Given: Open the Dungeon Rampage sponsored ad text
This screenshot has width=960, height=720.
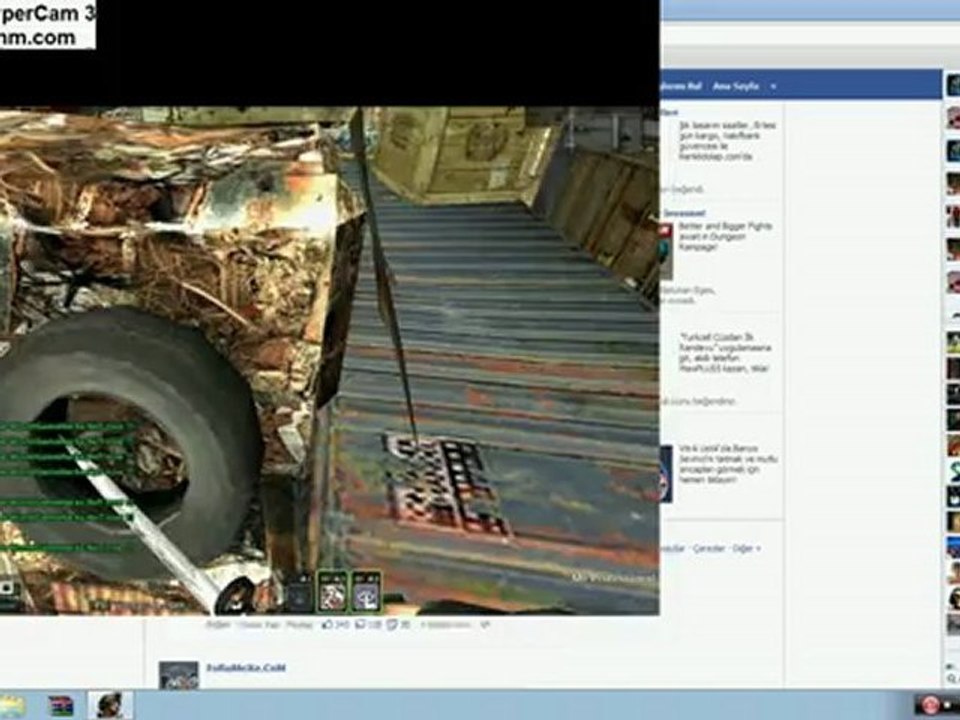Looking at the screenshot, I should (x=725, y=236).
